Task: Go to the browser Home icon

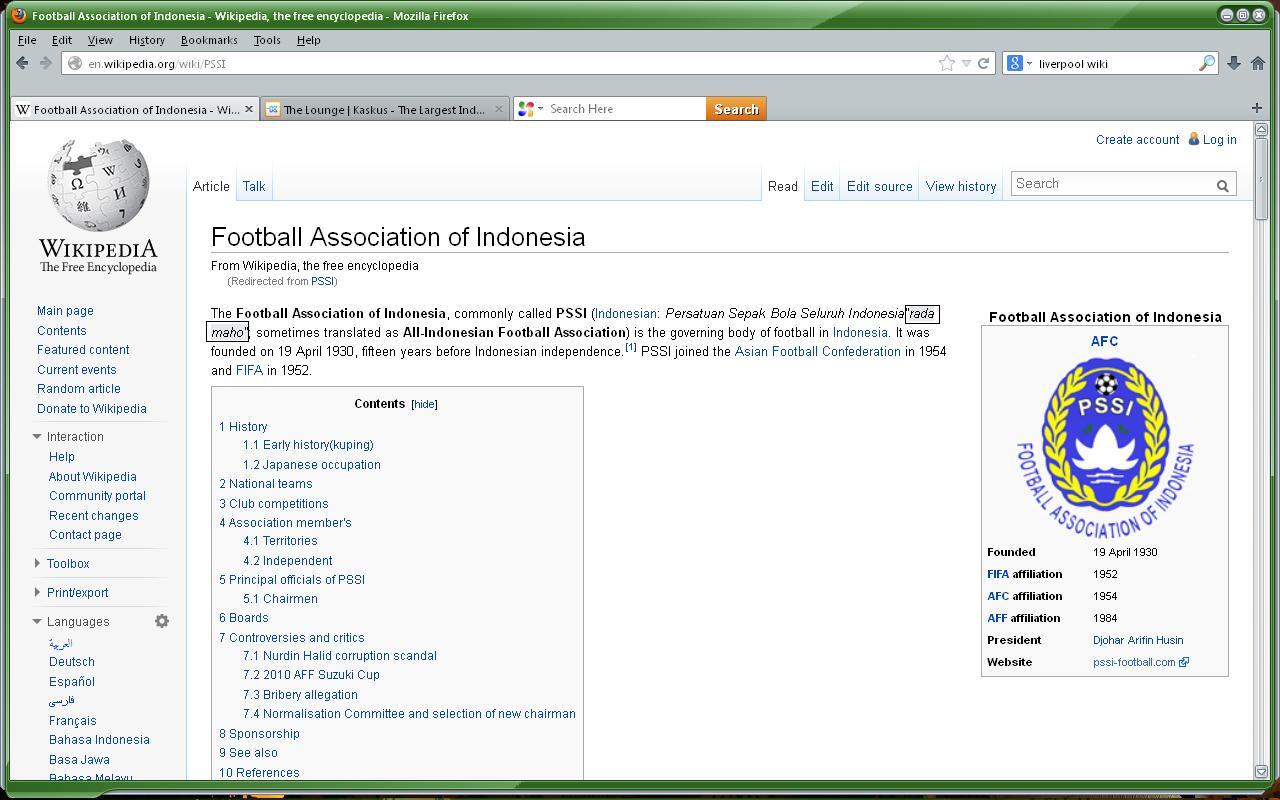Action: click(1258, 63)
